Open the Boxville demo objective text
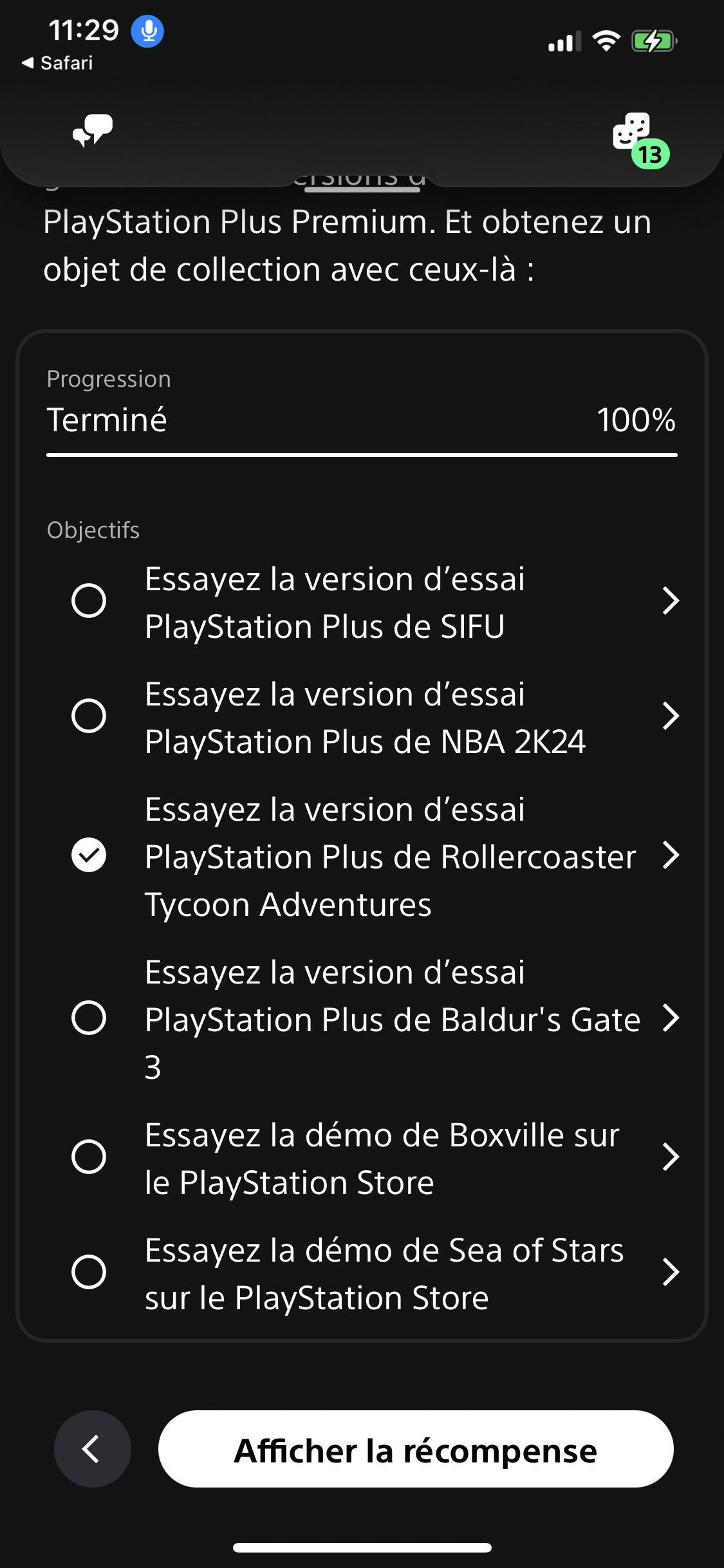 tap(382, 1159)
